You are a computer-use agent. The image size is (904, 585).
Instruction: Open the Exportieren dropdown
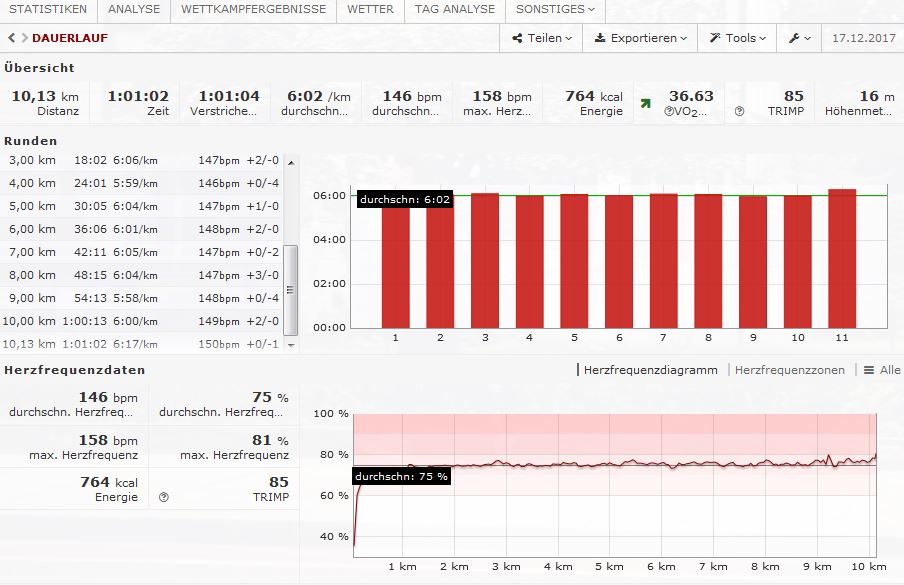641,38
